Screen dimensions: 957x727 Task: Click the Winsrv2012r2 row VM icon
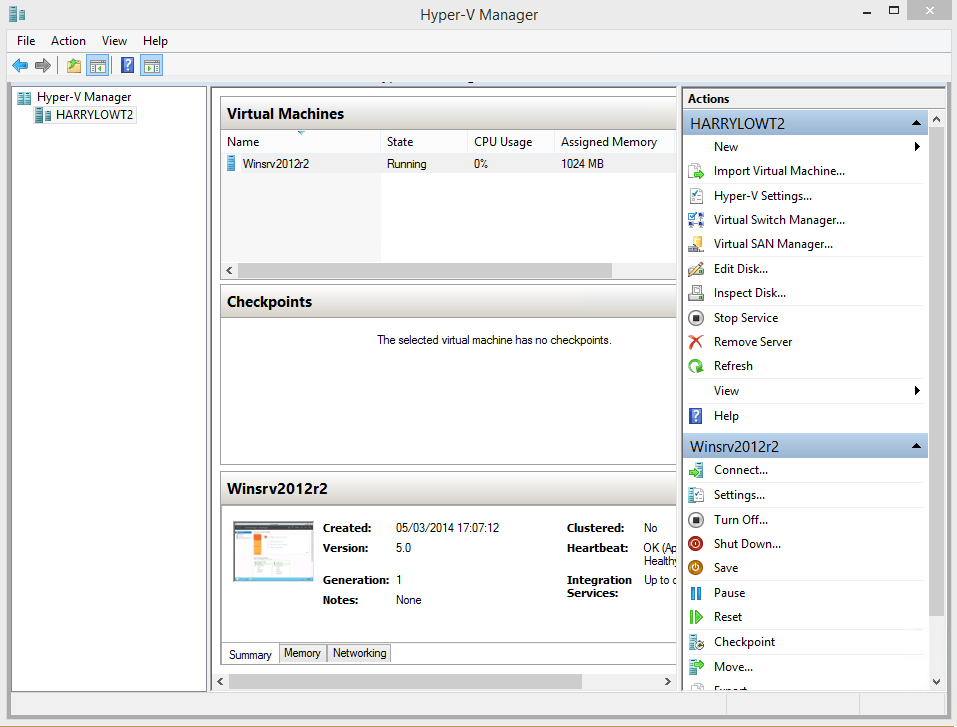click(231, 163)
